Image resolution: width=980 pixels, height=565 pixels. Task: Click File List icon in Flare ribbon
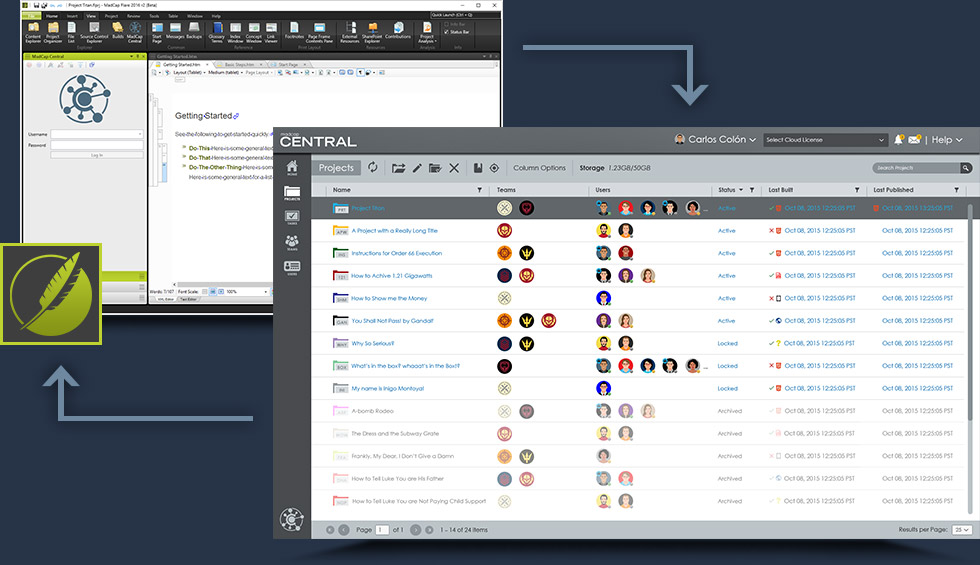click(71, 32)
